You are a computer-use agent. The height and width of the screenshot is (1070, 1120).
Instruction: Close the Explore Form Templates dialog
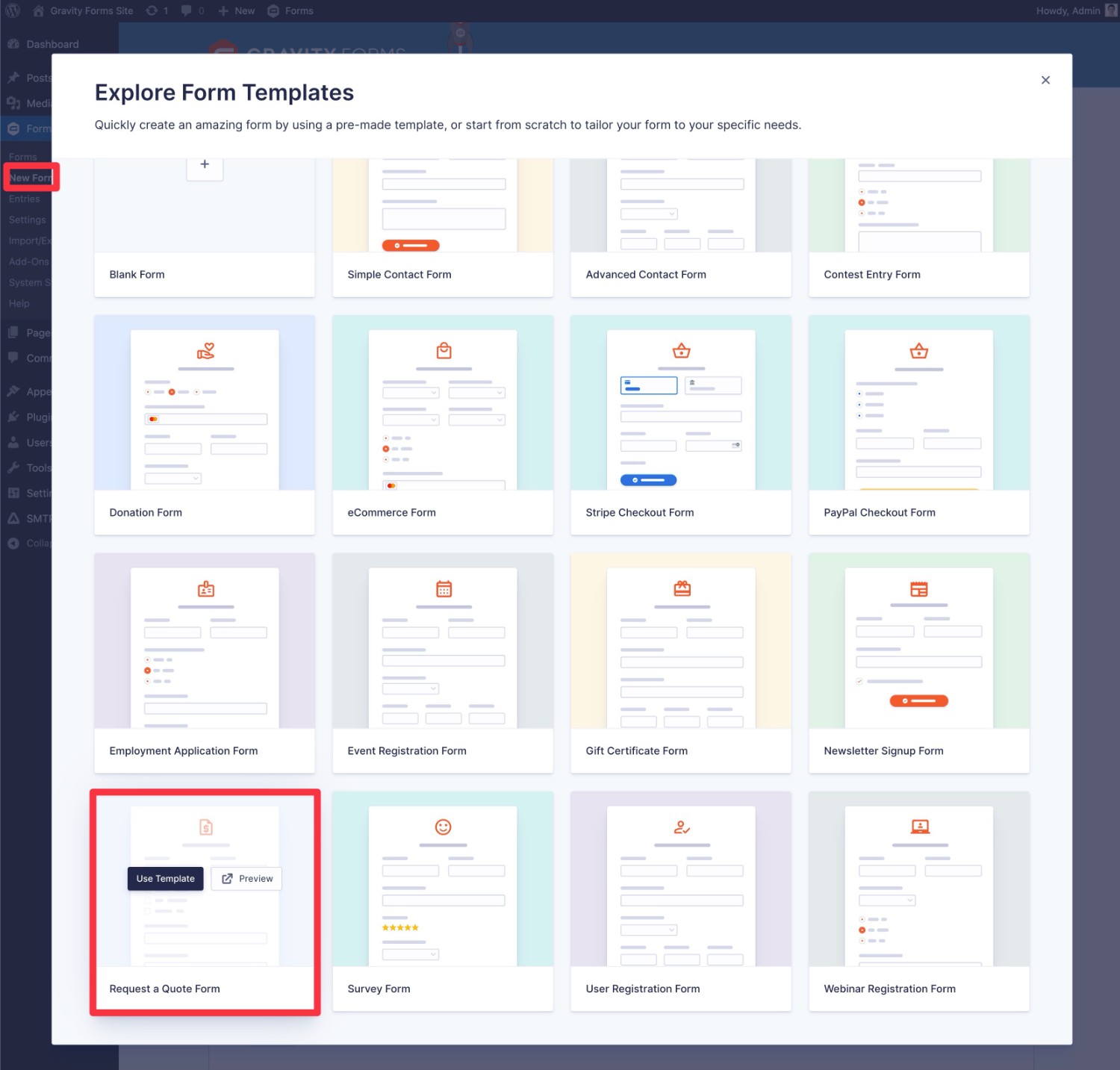click(x=1045, y=80)
